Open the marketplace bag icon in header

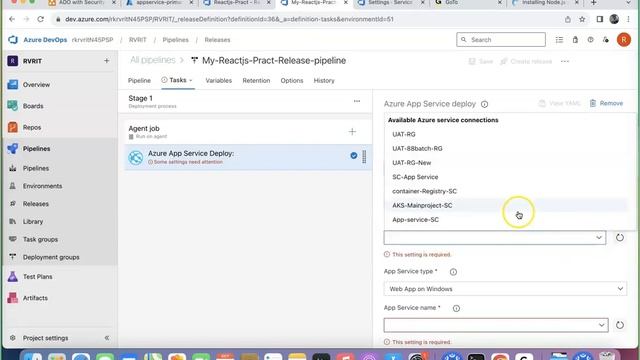coord(575,40)
